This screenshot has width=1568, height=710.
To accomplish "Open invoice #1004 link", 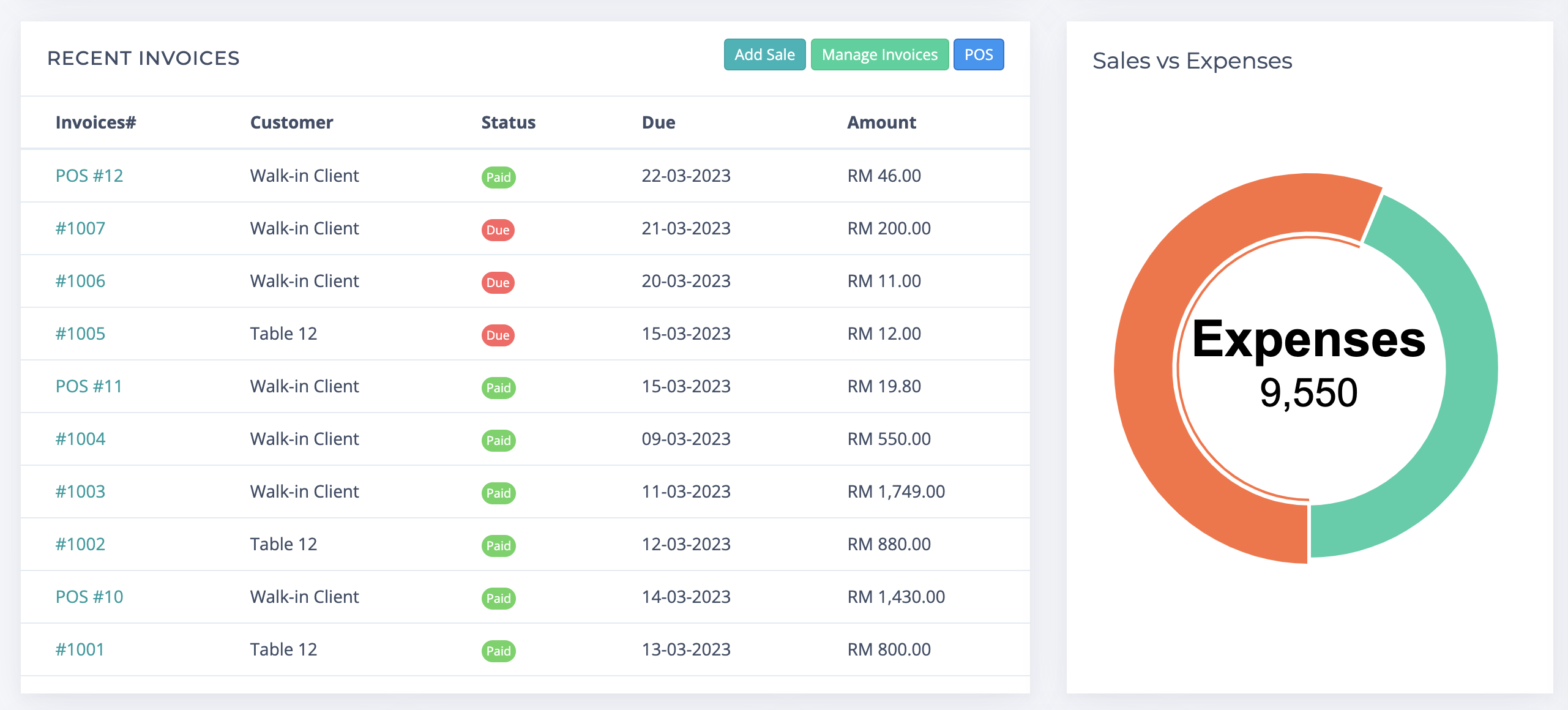I will [80, 439].
